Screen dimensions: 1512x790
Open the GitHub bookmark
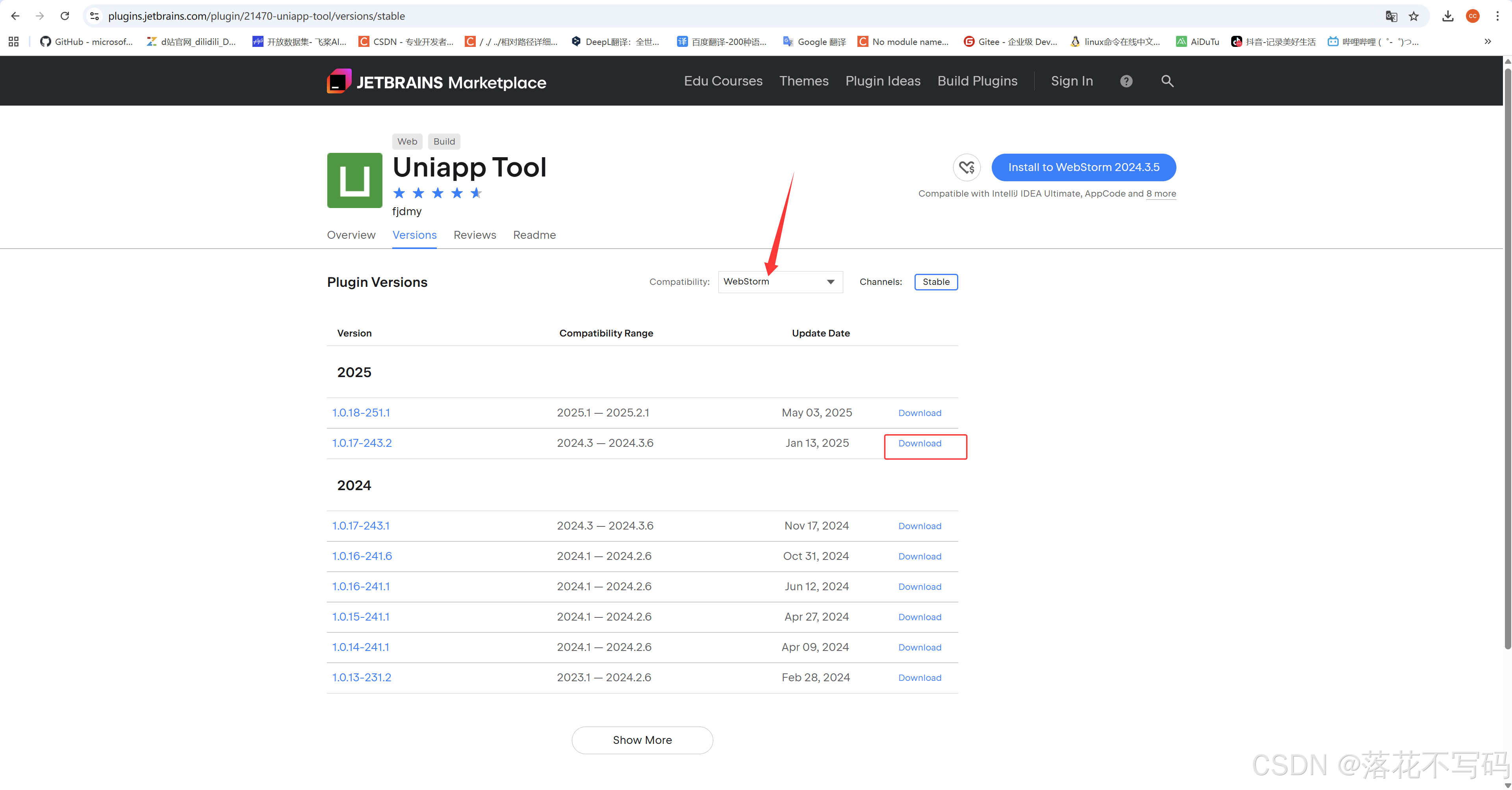[86, 41]
